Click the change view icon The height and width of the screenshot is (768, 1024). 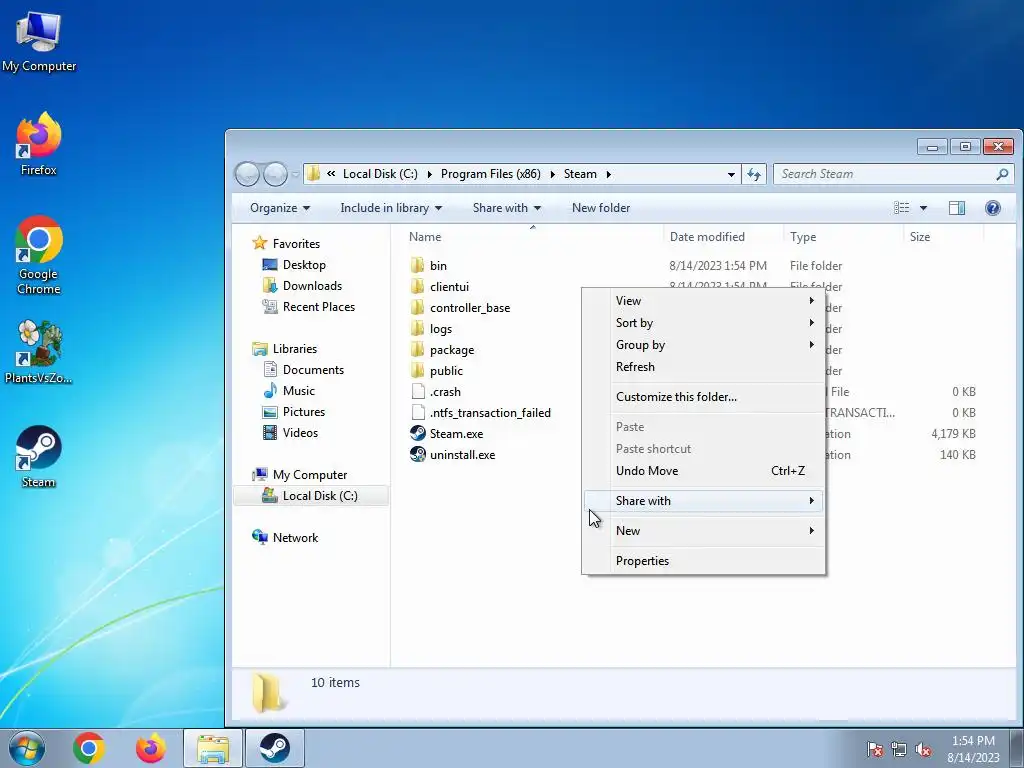(x=902, y=208)
